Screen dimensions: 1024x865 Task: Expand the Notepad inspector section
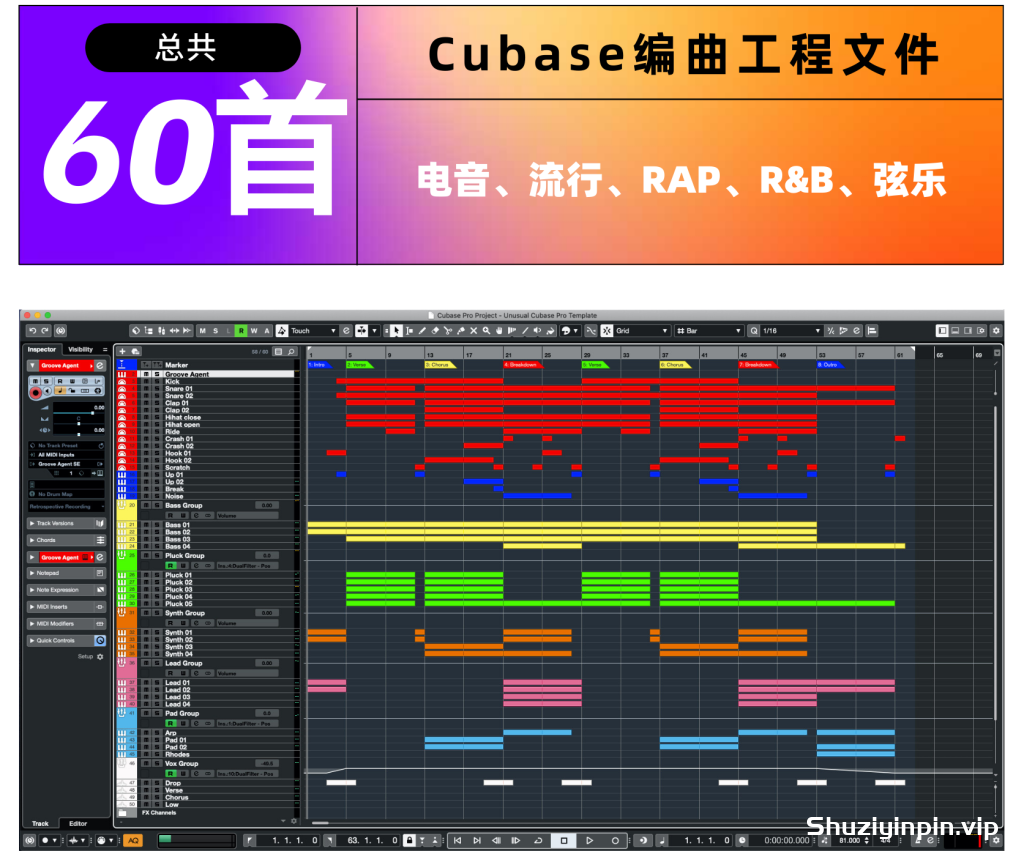[x=67, y=573]
